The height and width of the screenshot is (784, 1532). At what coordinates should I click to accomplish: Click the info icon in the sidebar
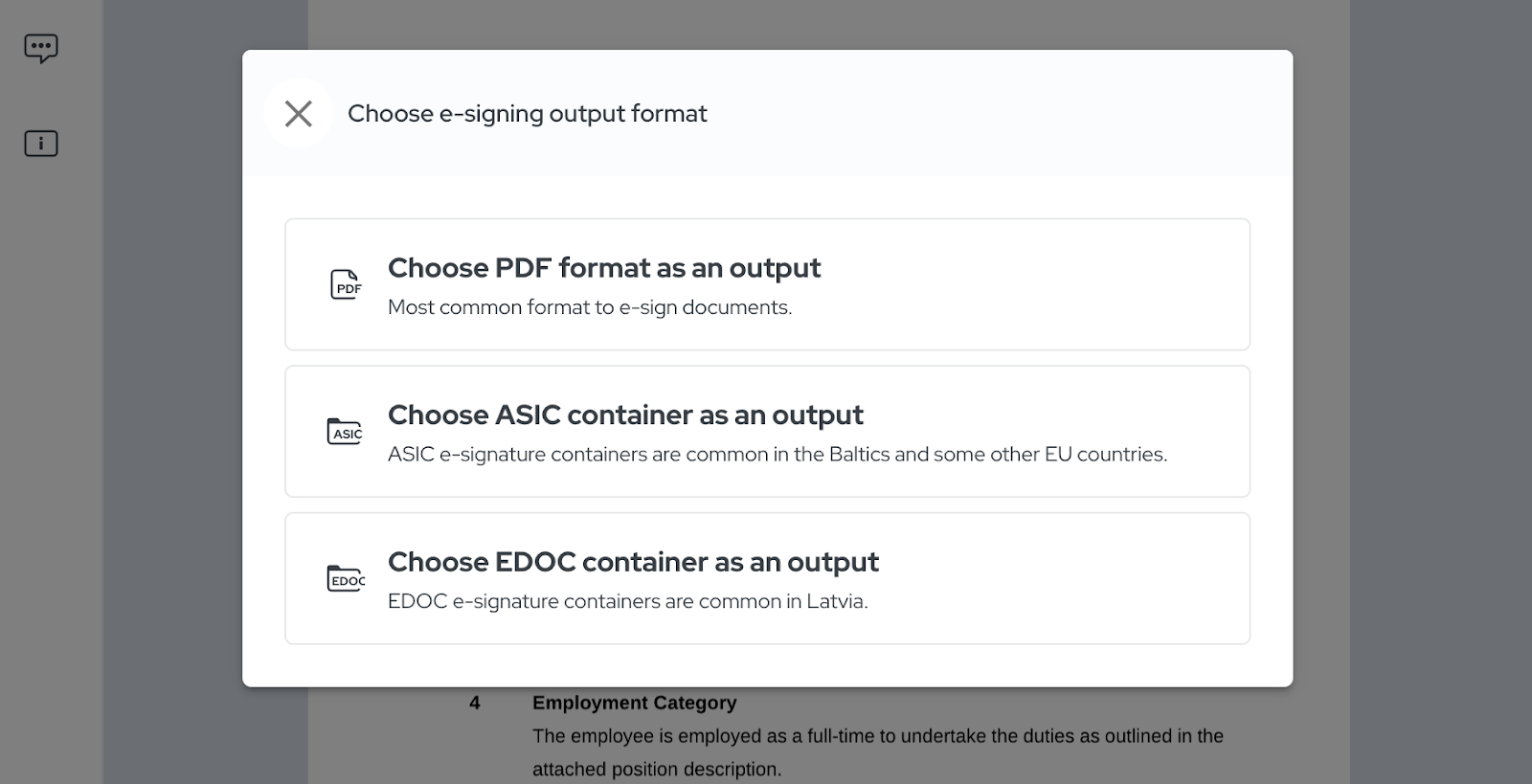pyautogui.click(x=40, y=143)
